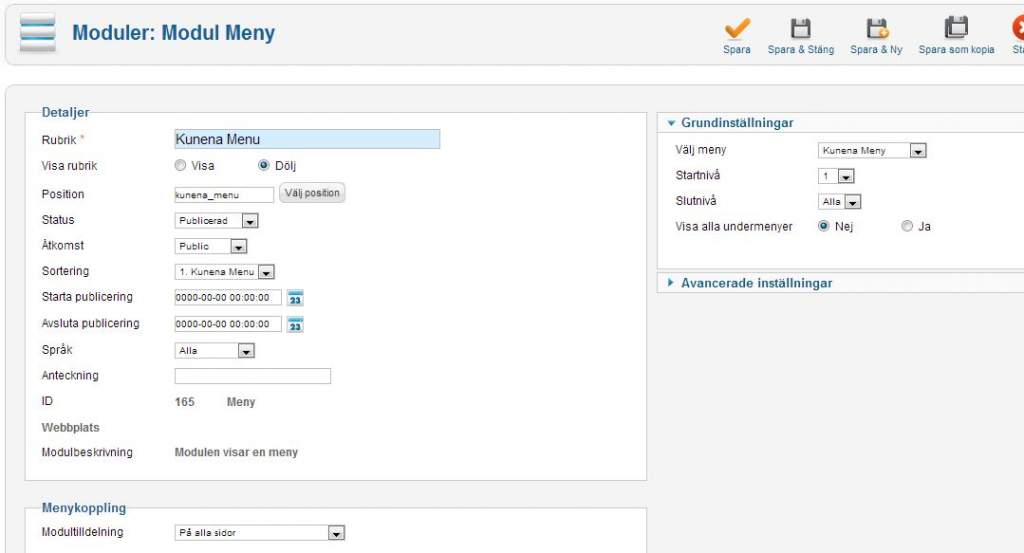
Task: Click the Spara som kopia icon
Action: point(956,29)
